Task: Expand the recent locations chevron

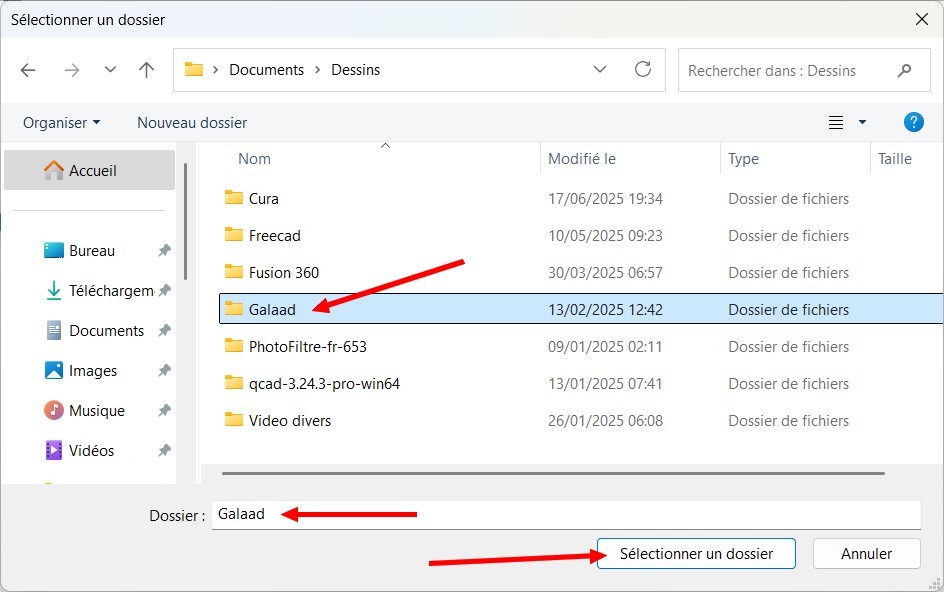Action: click(x=110, y=70)
